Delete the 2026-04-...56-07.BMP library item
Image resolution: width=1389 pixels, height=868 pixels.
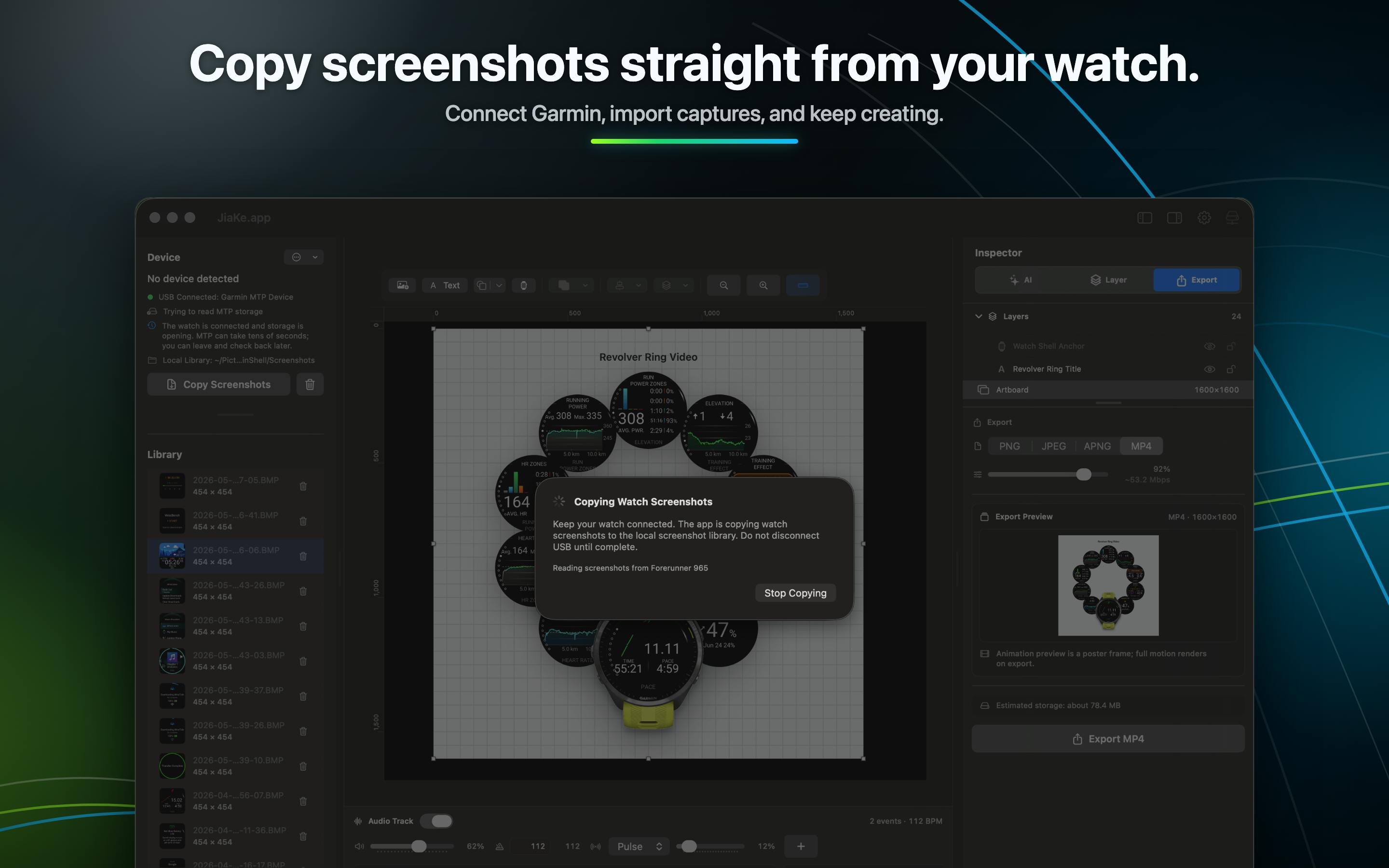[303, 801]
